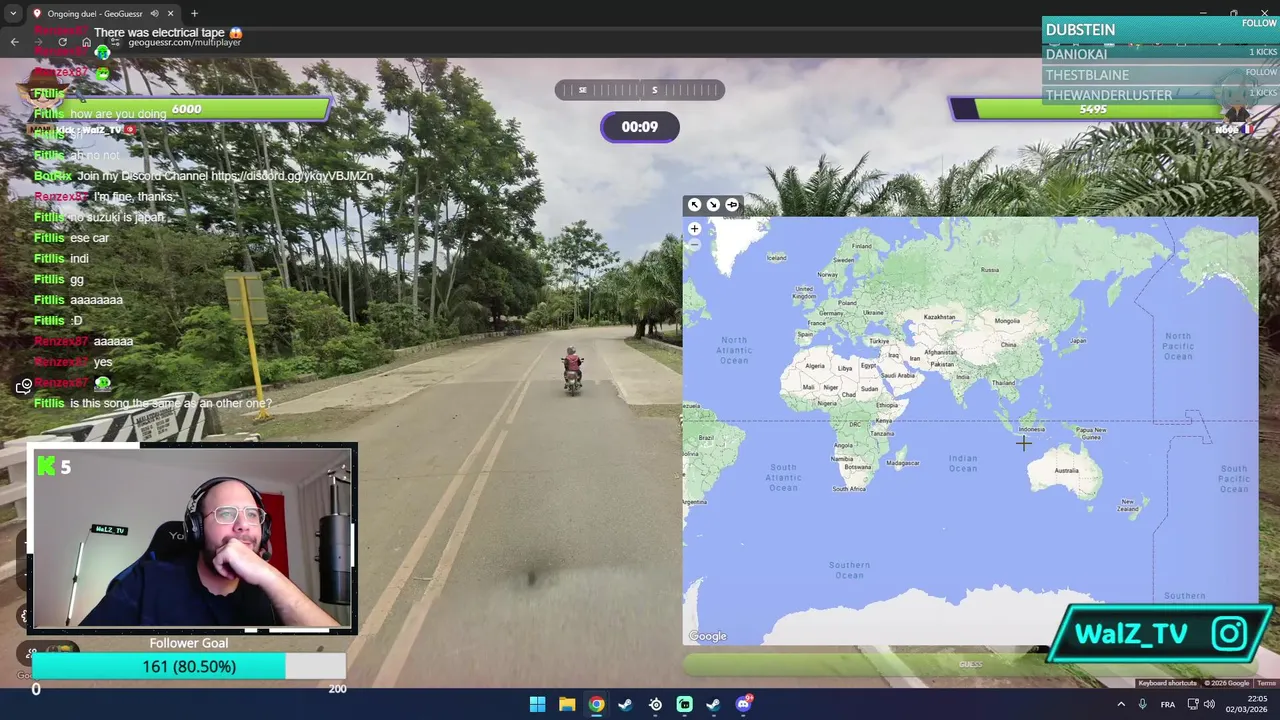Open a new Chrome tab
The width and height of the screenshot is (1280, 720).
(194, 14)
